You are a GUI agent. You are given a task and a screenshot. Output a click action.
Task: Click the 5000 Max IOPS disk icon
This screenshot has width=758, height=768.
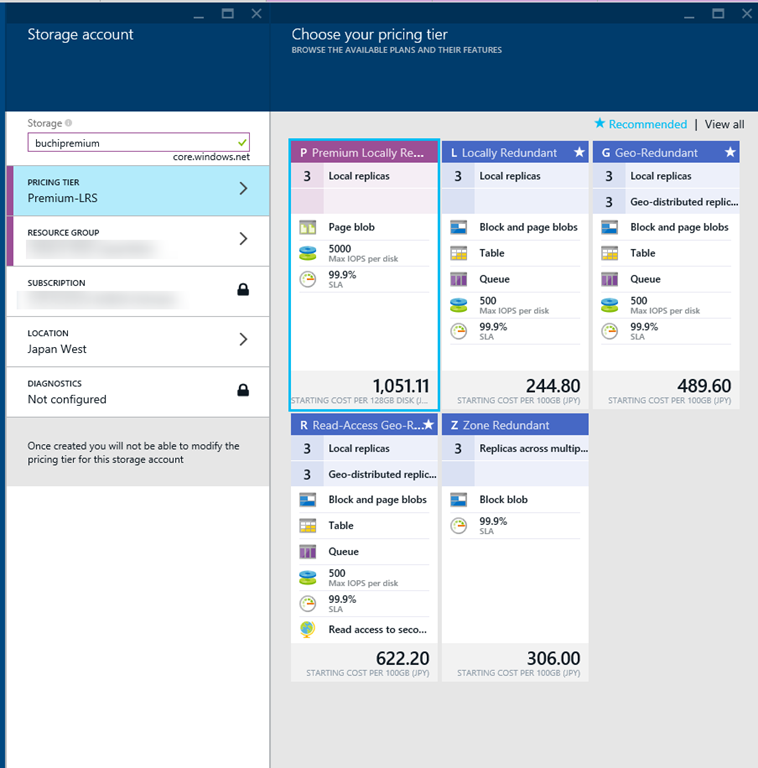[x=308, y=253]
